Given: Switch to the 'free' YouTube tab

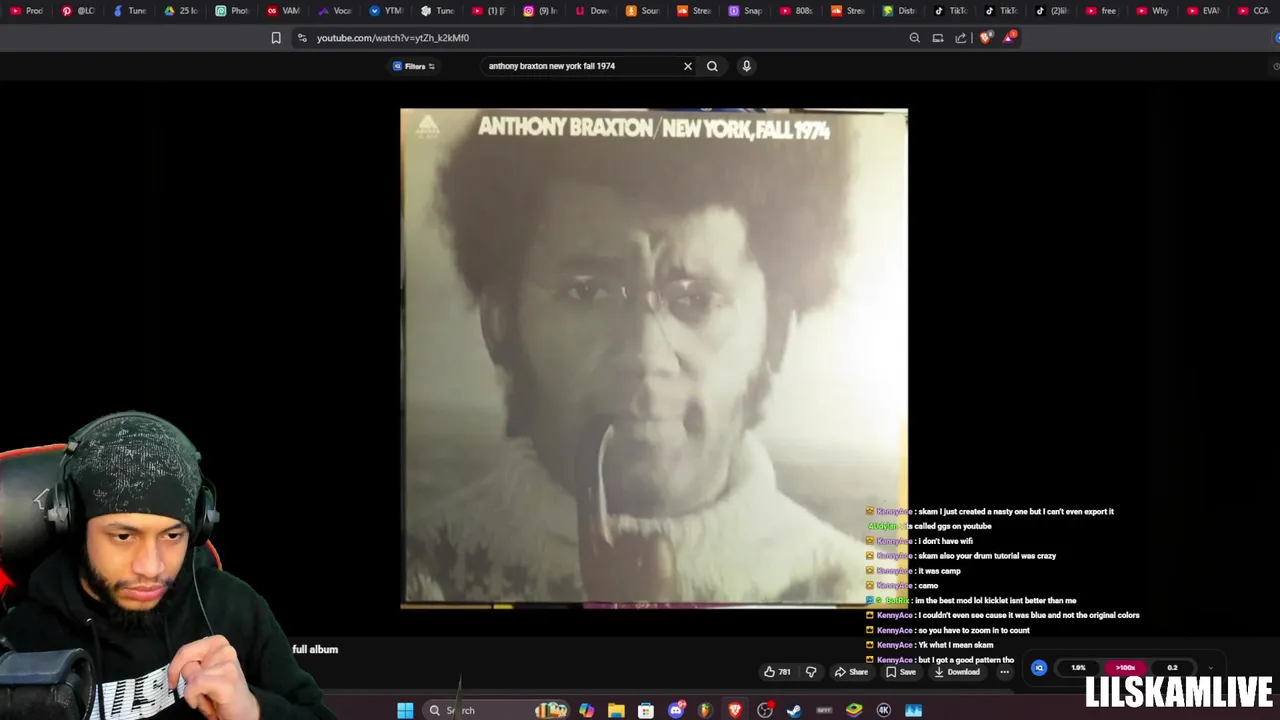Looking at the screenshot, I should point(1101,11).
